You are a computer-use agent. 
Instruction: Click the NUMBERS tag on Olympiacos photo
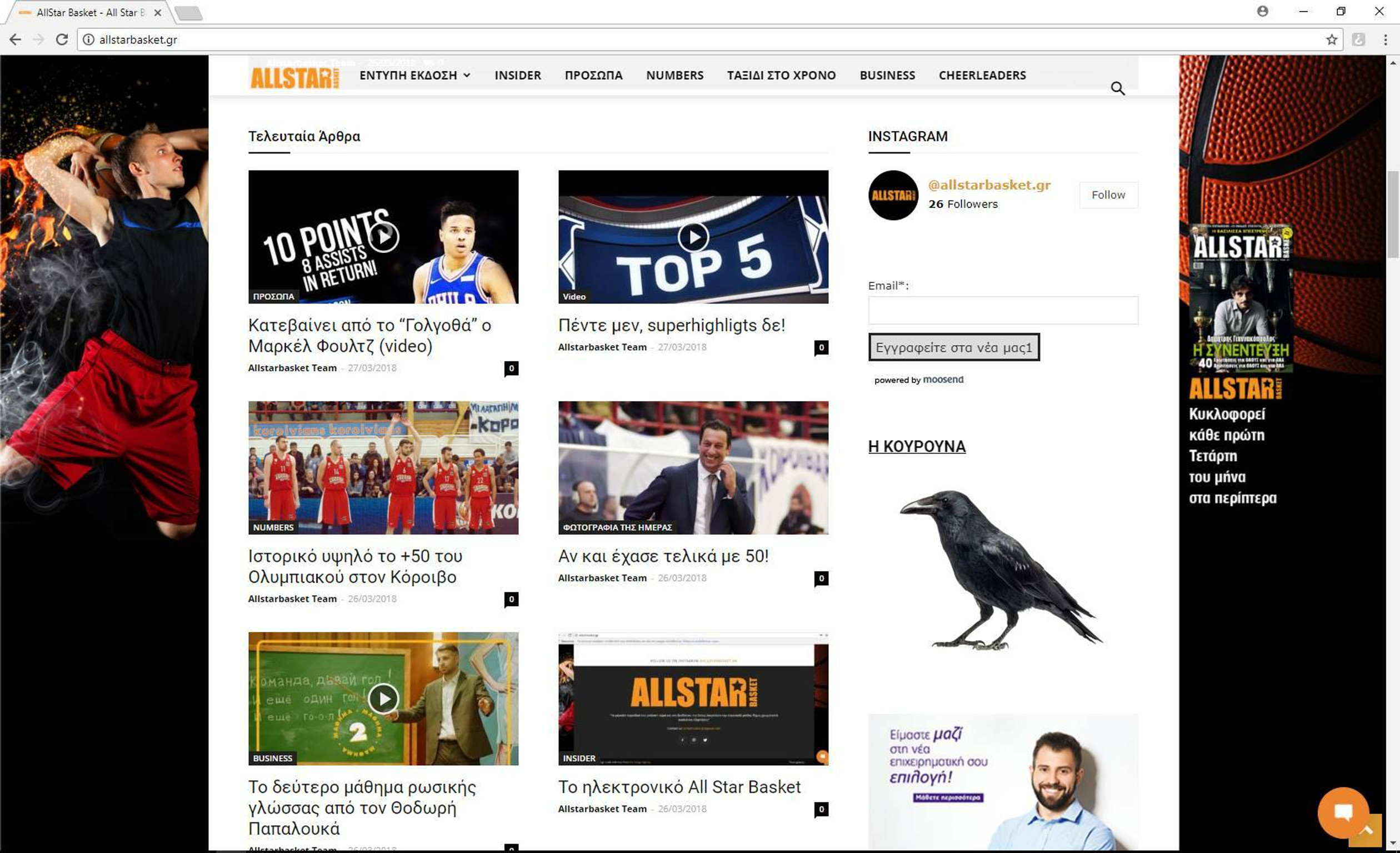pos(273,527)
